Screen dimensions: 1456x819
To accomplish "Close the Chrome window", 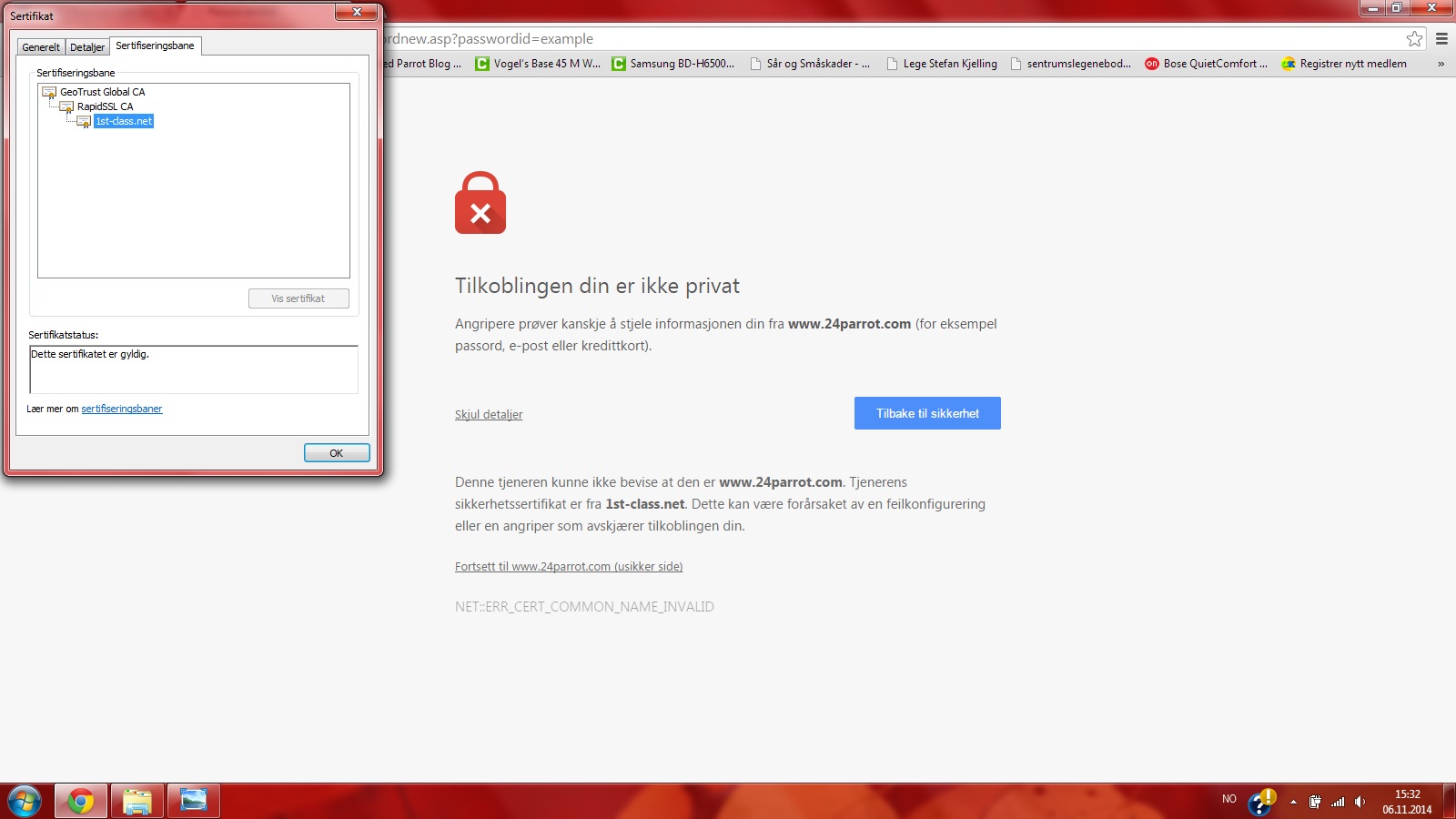I will point(1431,8).
